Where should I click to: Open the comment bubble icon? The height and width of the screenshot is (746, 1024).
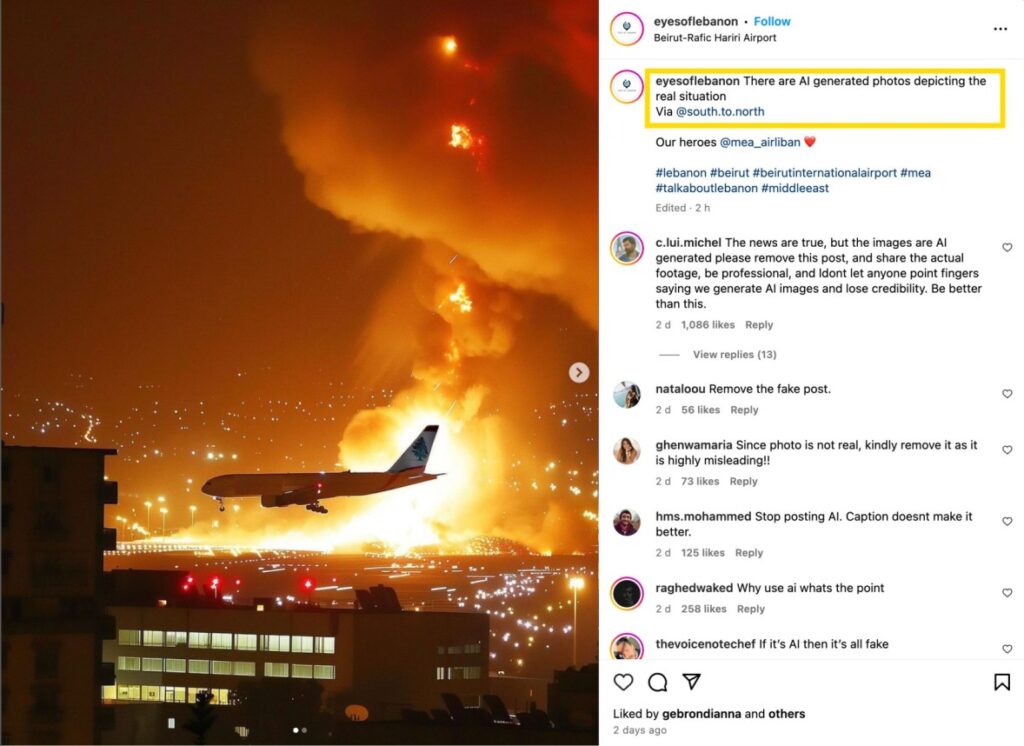(x=657, y=682)
